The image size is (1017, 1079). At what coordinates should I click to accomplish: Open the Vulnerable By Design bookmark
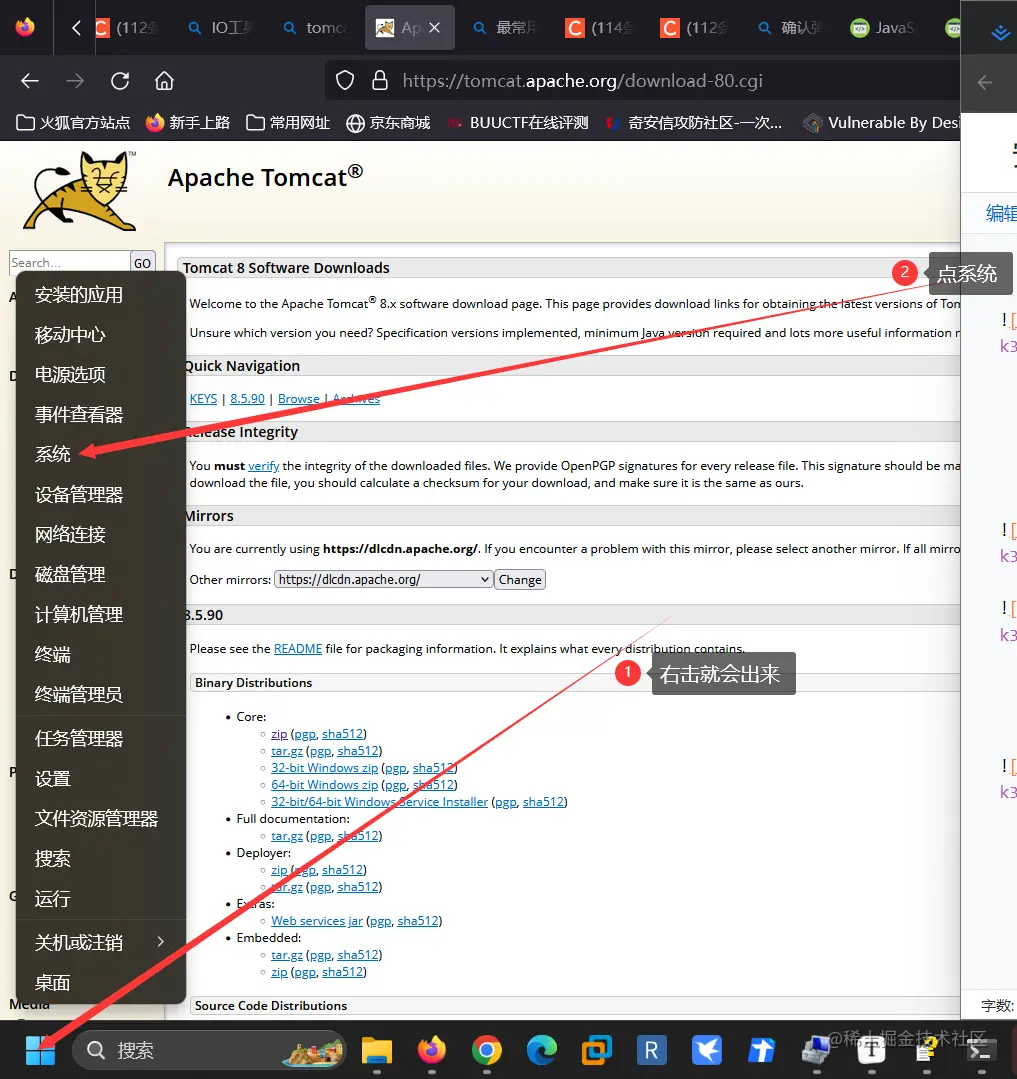(880, 122)
